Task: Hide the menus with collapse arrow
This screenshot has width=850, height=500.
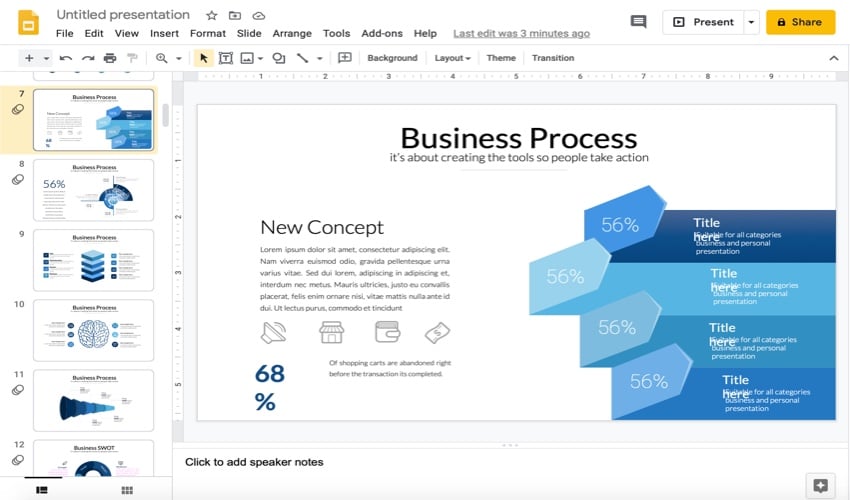Action: 833,58
